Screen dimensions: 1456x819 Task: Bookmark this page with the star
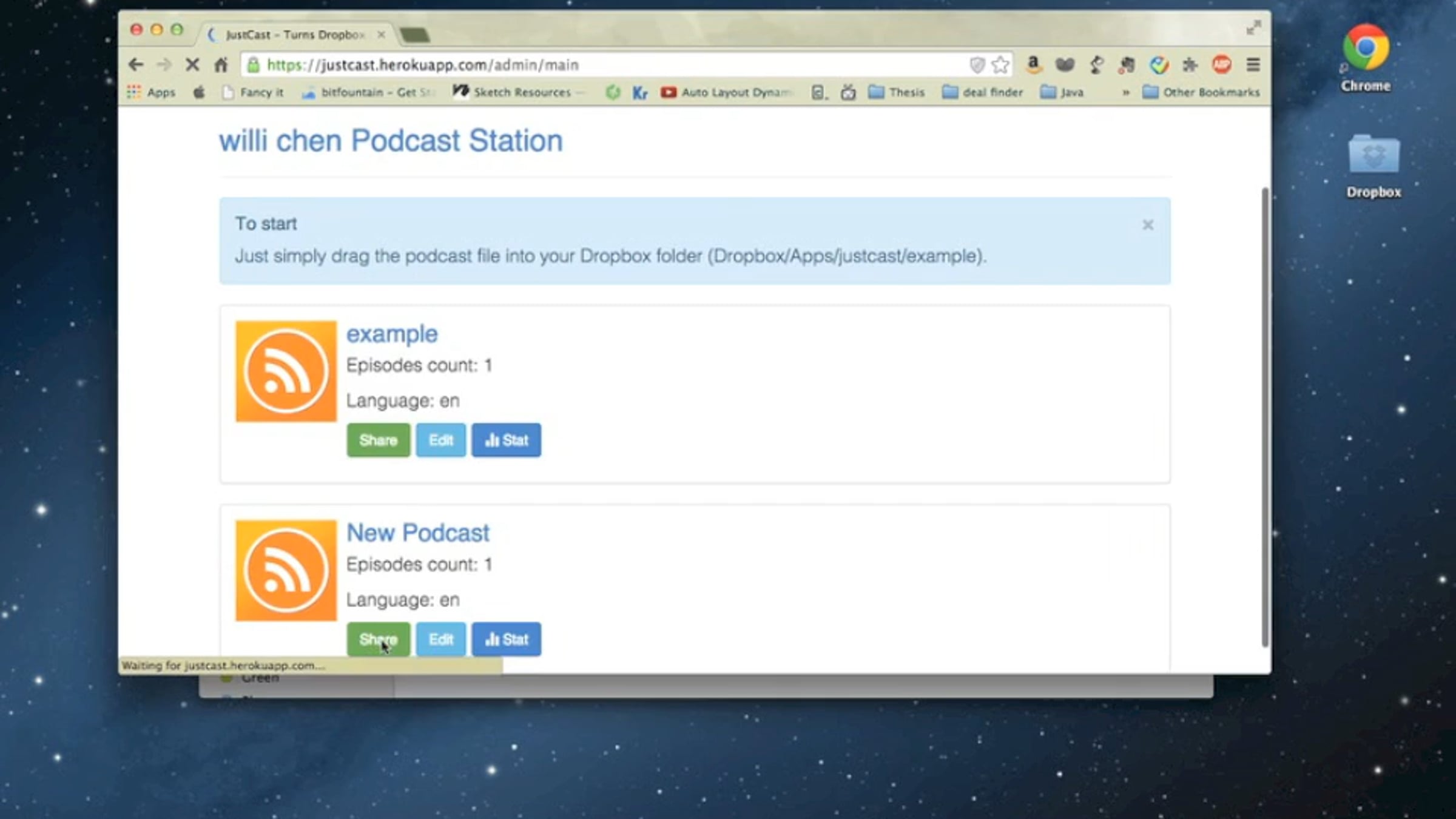coord(1000,65)
